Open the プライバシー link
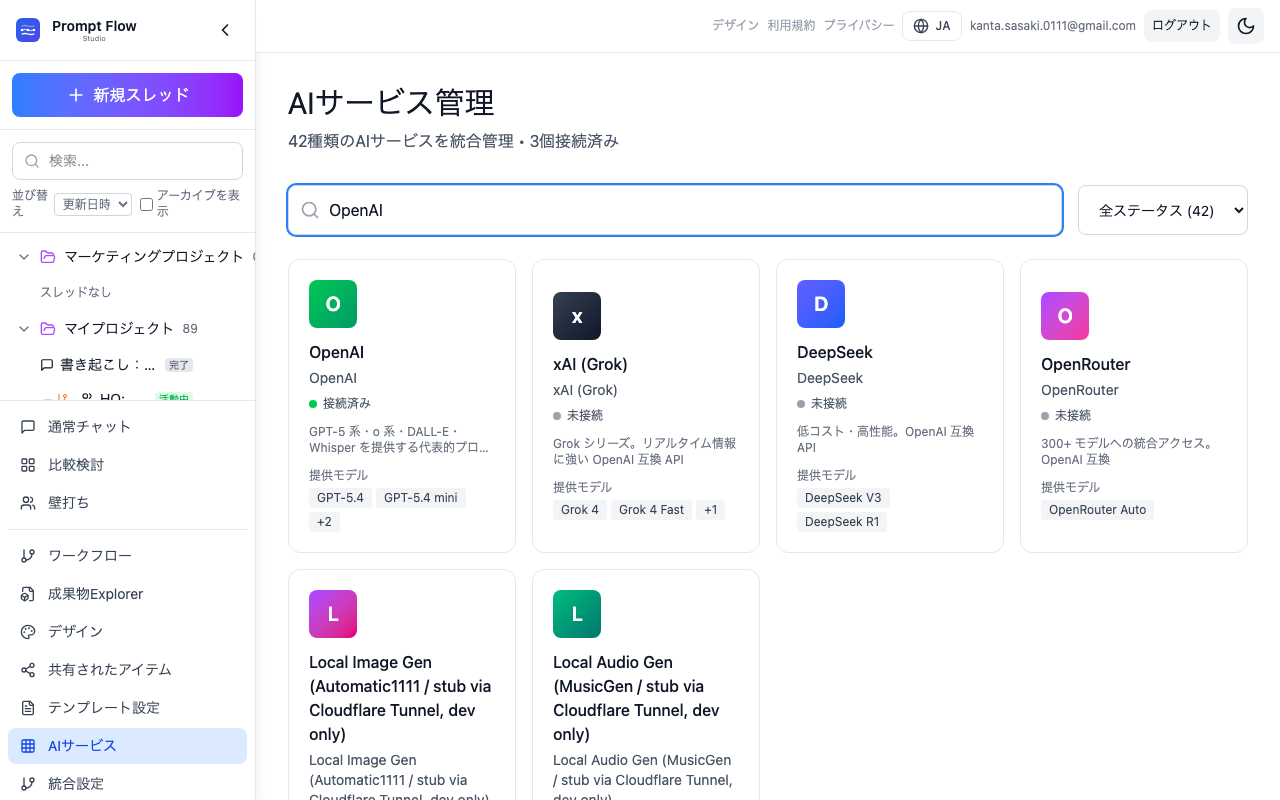This screenshot has height=800, width=1280. click(859, 26)
